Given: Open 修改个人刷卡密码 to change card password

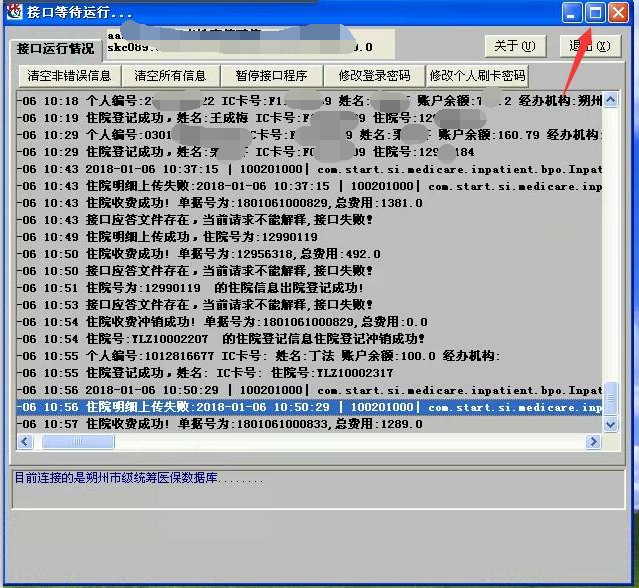Looking at the screenshot, I should pyautogui.click(x=476, y=76).
